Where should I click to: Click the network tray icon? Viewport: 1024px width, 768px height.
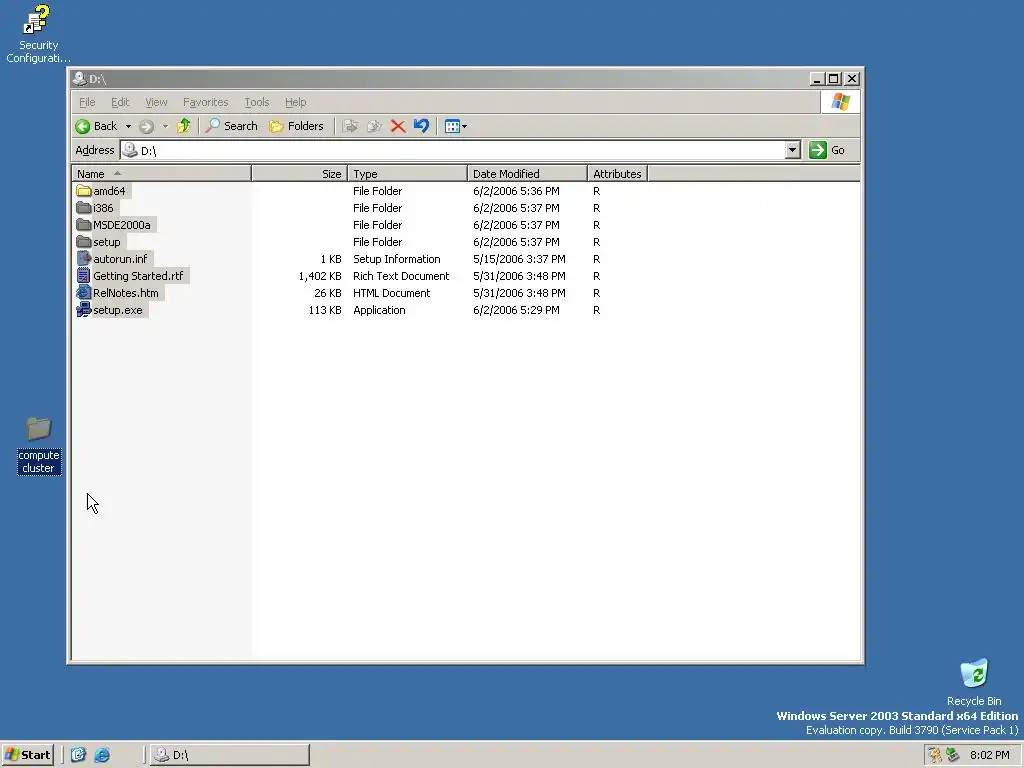point(953,755)
